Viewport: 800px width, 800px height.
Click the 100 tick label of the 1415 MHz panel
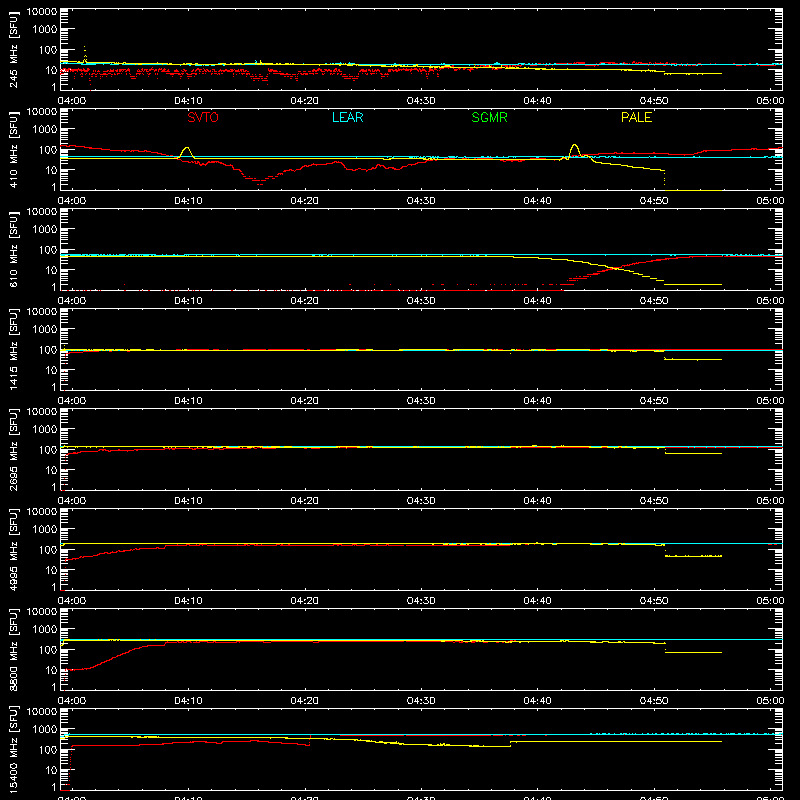[x=48, y=349]
